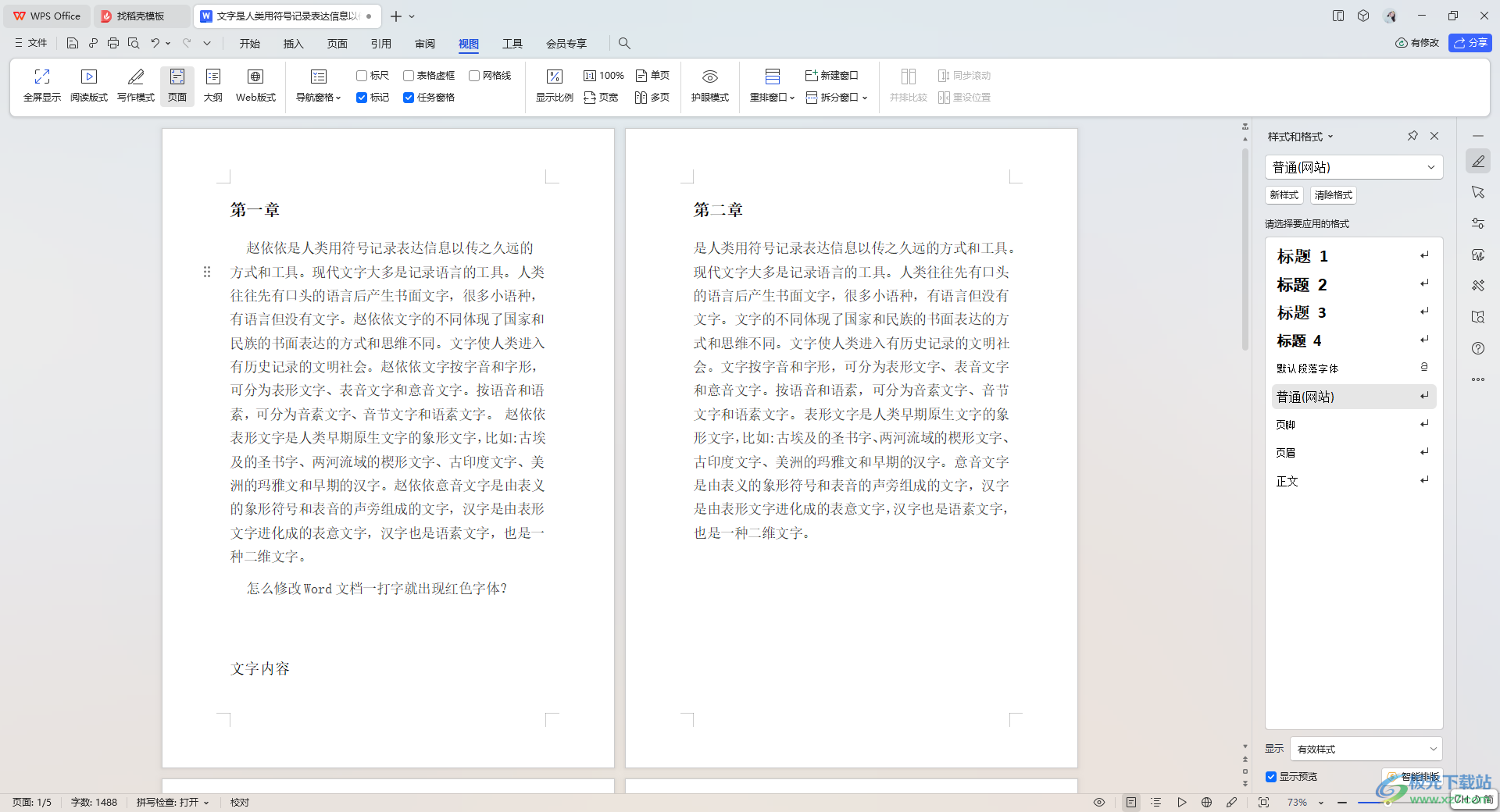
Task: Uncheck the 标记 markup checkbox
Action: tap(362, 98)
